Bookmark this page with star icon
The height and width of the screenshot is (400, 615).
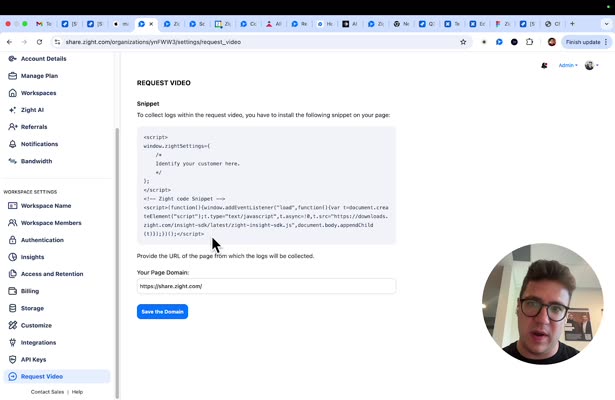click(x=463, y=42)
